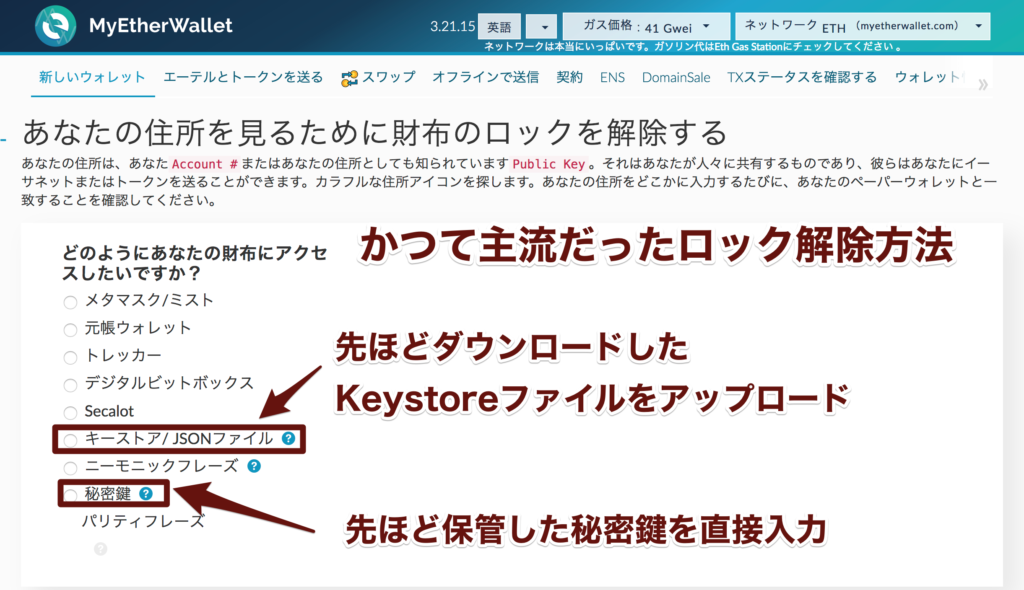Select the Secalot radio option
Viewport: 1024px width, 590px height.
point(71,412)
